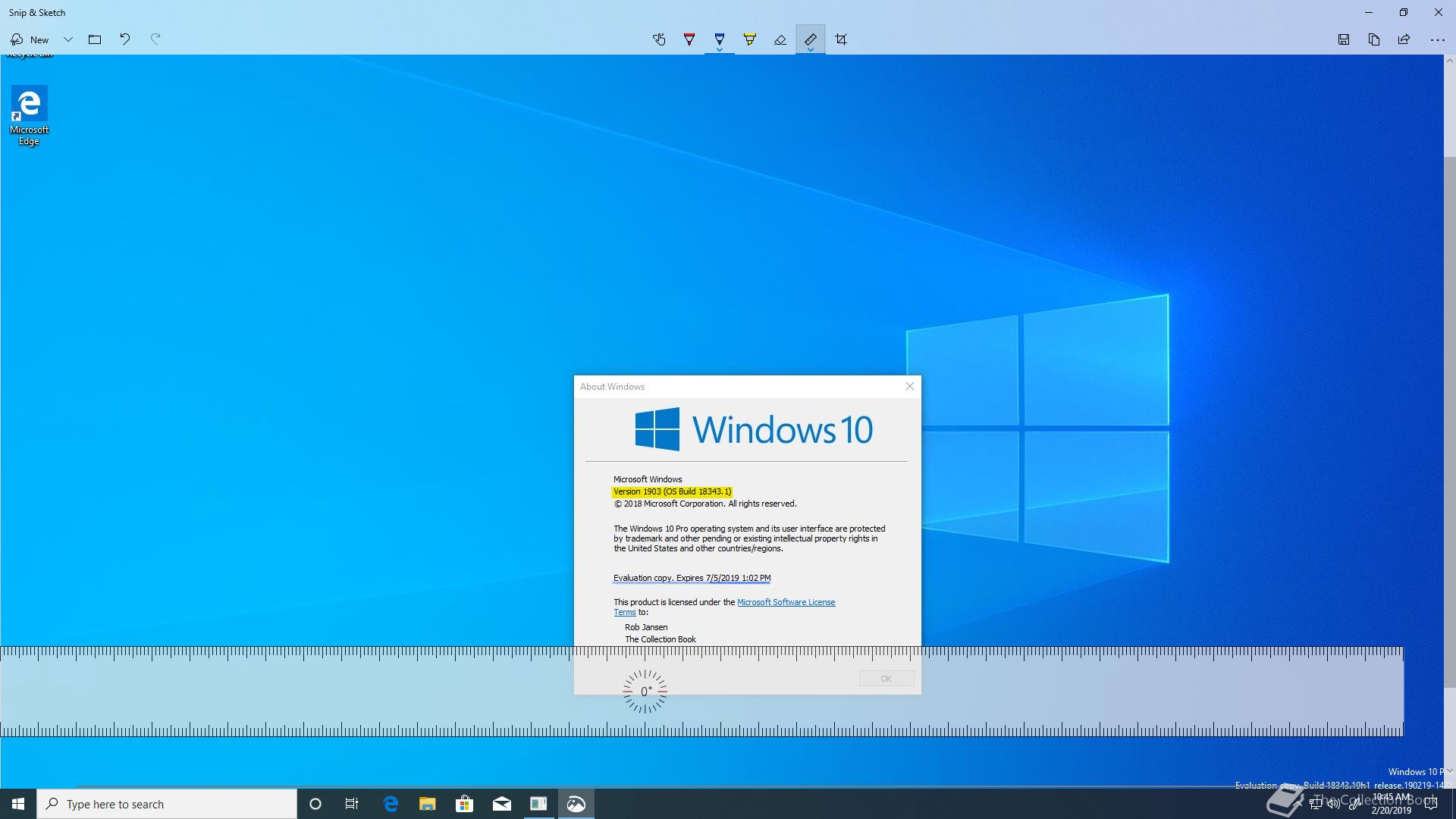The image size is (1456, 819).
Task: Redo the annotation
Action: point(155,39)
